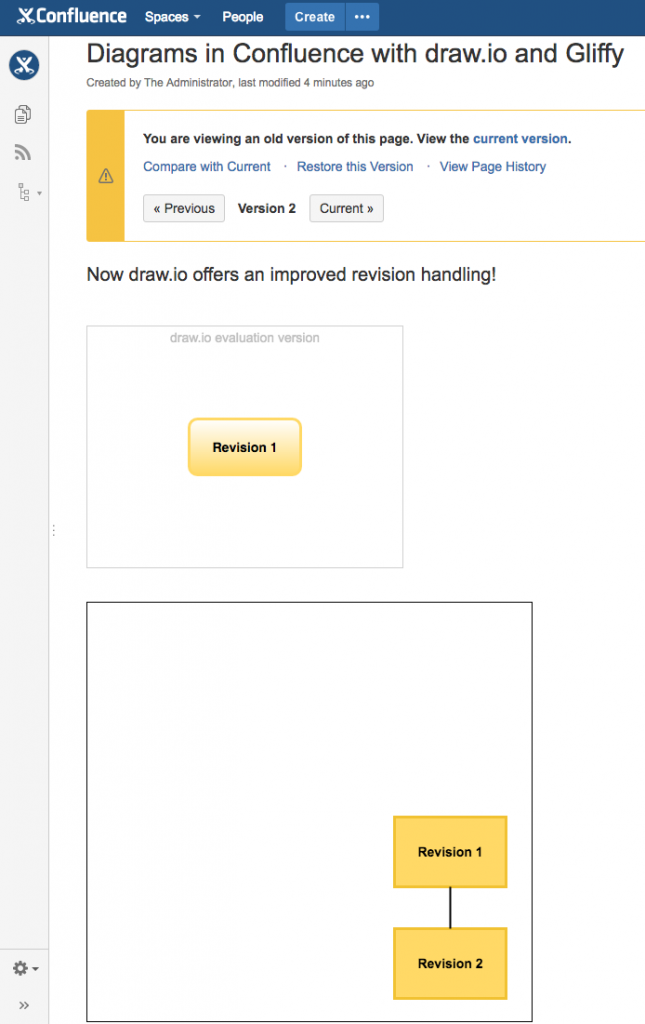The height and width of the screenshot is (1024, 645).
Task: Expand the page tree dropdown arrow
Action: (x=40, y=193)
